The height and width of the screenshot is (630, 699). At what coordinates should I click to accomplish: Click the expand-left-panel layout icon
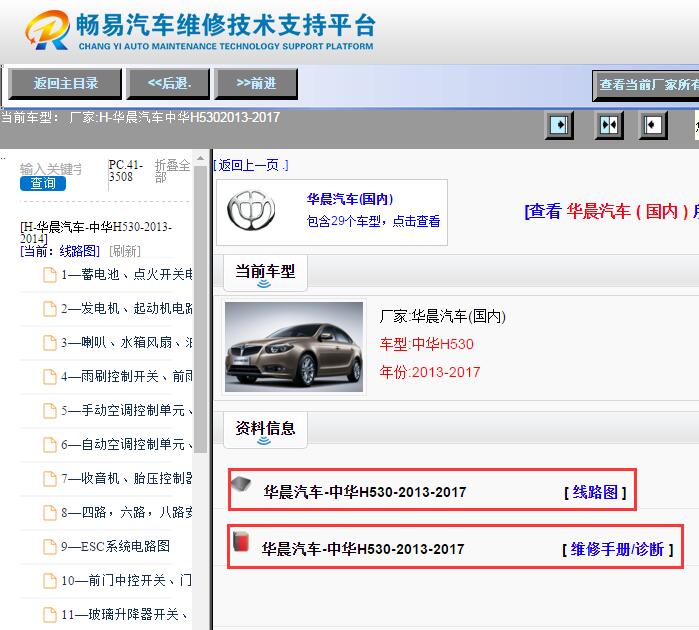click(559, 125)
